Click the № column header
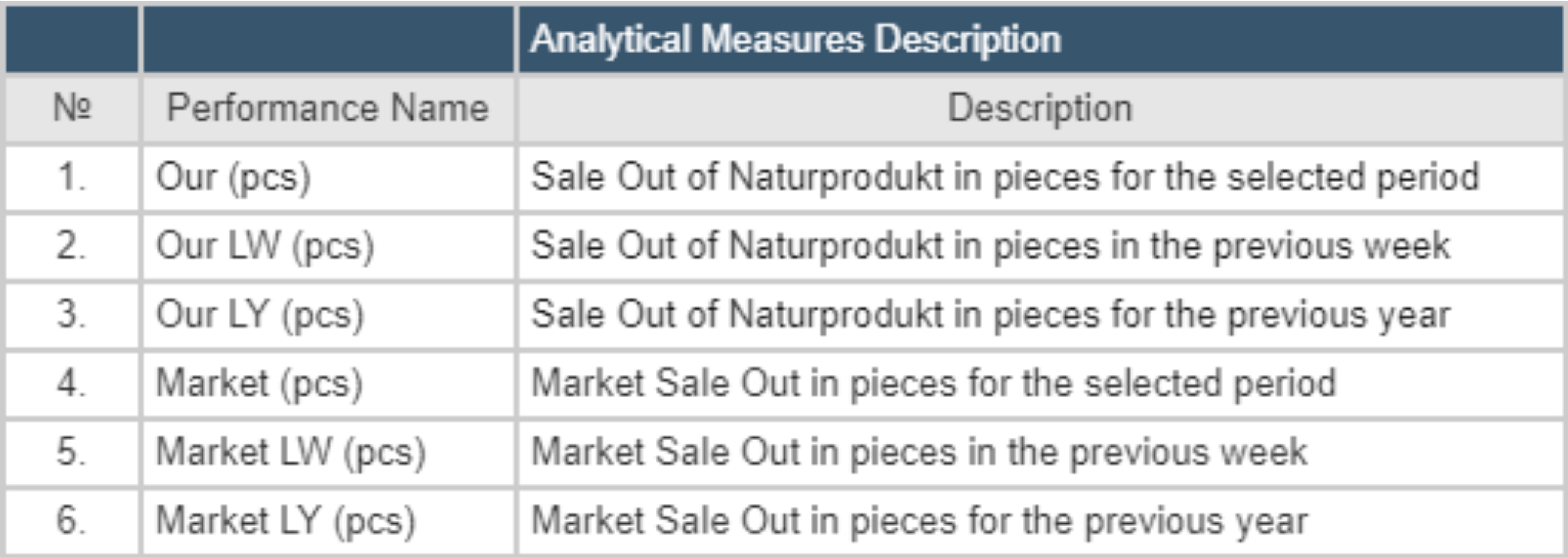The image size is (1568, 557). pos(73,108)
